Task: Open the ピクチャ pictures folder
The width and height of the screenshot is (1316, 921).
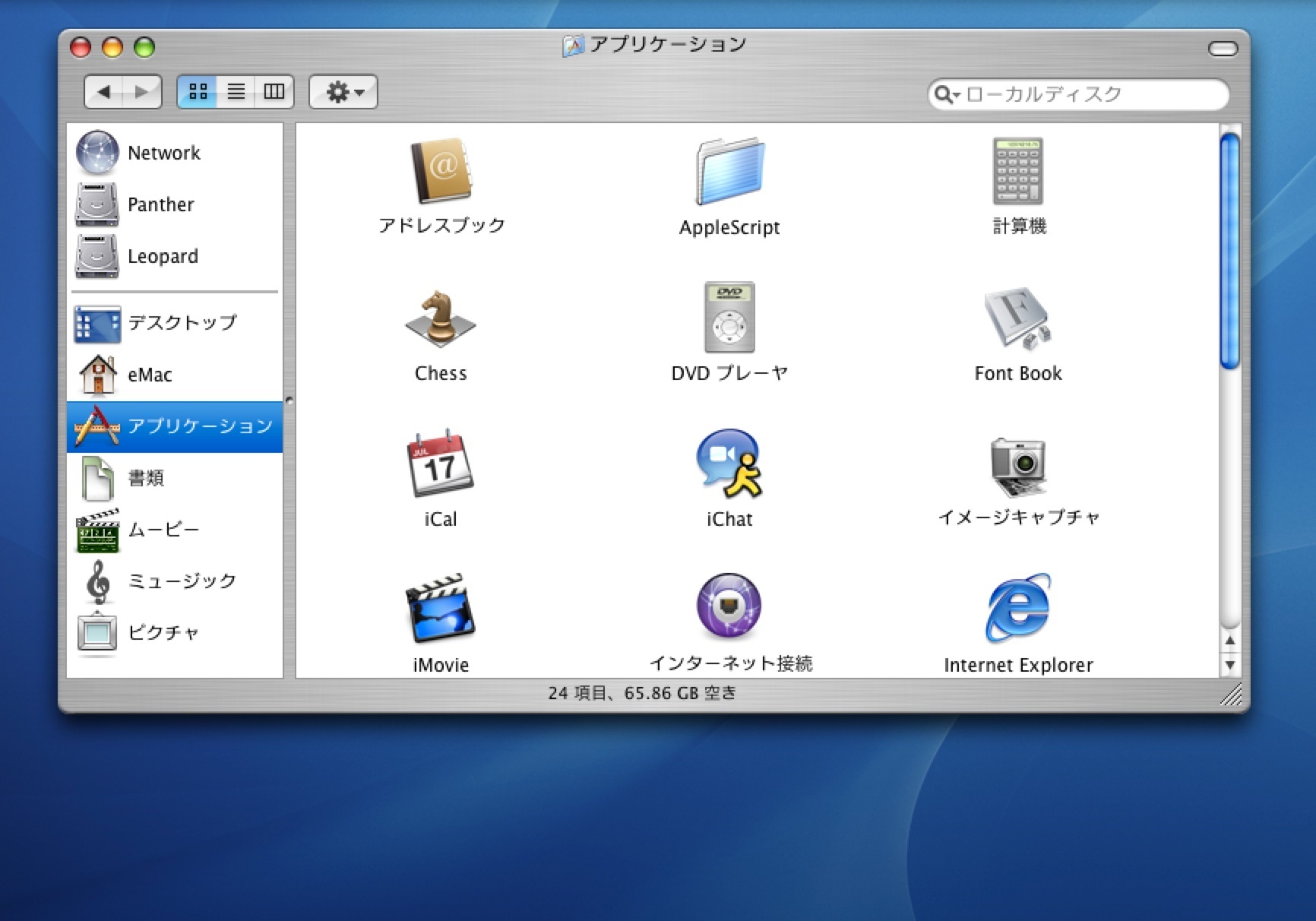Action: pos(175,633)
